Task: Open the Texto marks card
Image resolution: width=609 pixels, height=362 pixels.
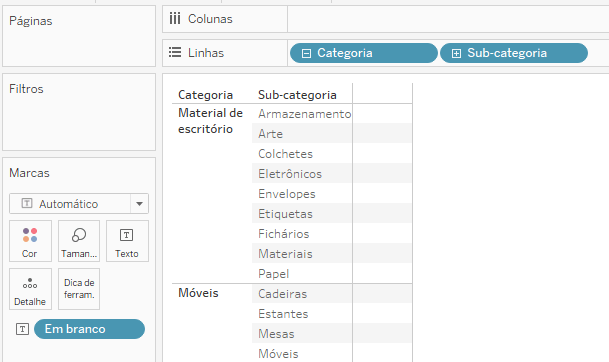Action: pos(127,241)
